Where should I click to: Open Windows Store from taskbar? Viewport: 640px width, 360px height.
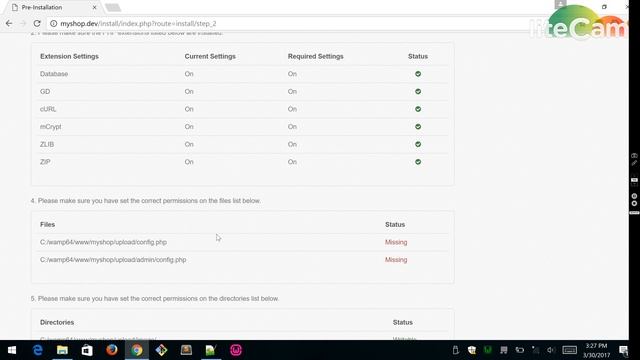(87, 350)
